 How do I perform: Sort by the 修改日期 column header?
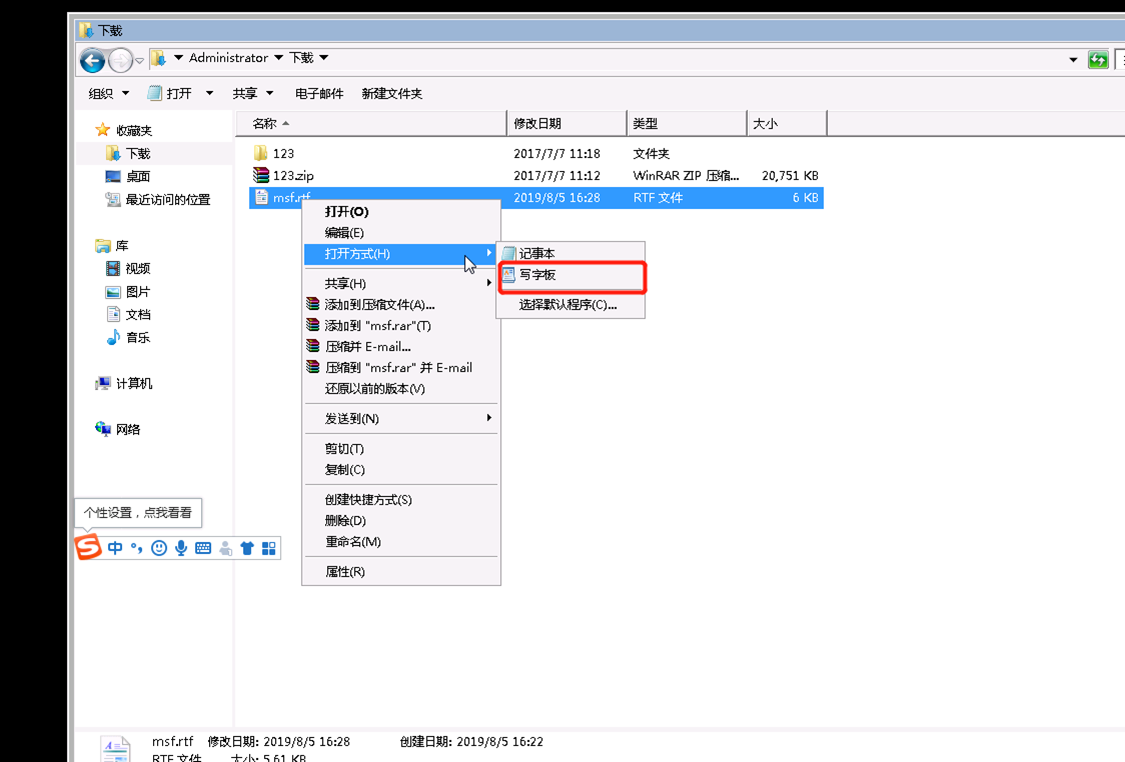coord(538,124)
